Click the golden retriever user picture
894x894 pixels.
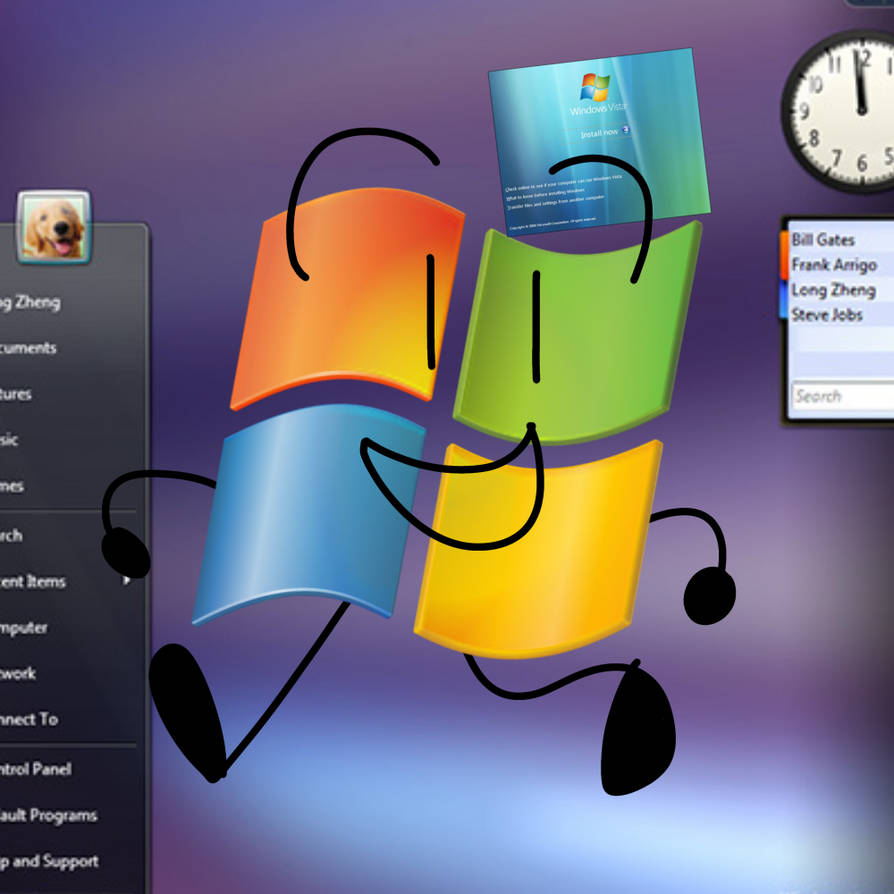(54, 227)
